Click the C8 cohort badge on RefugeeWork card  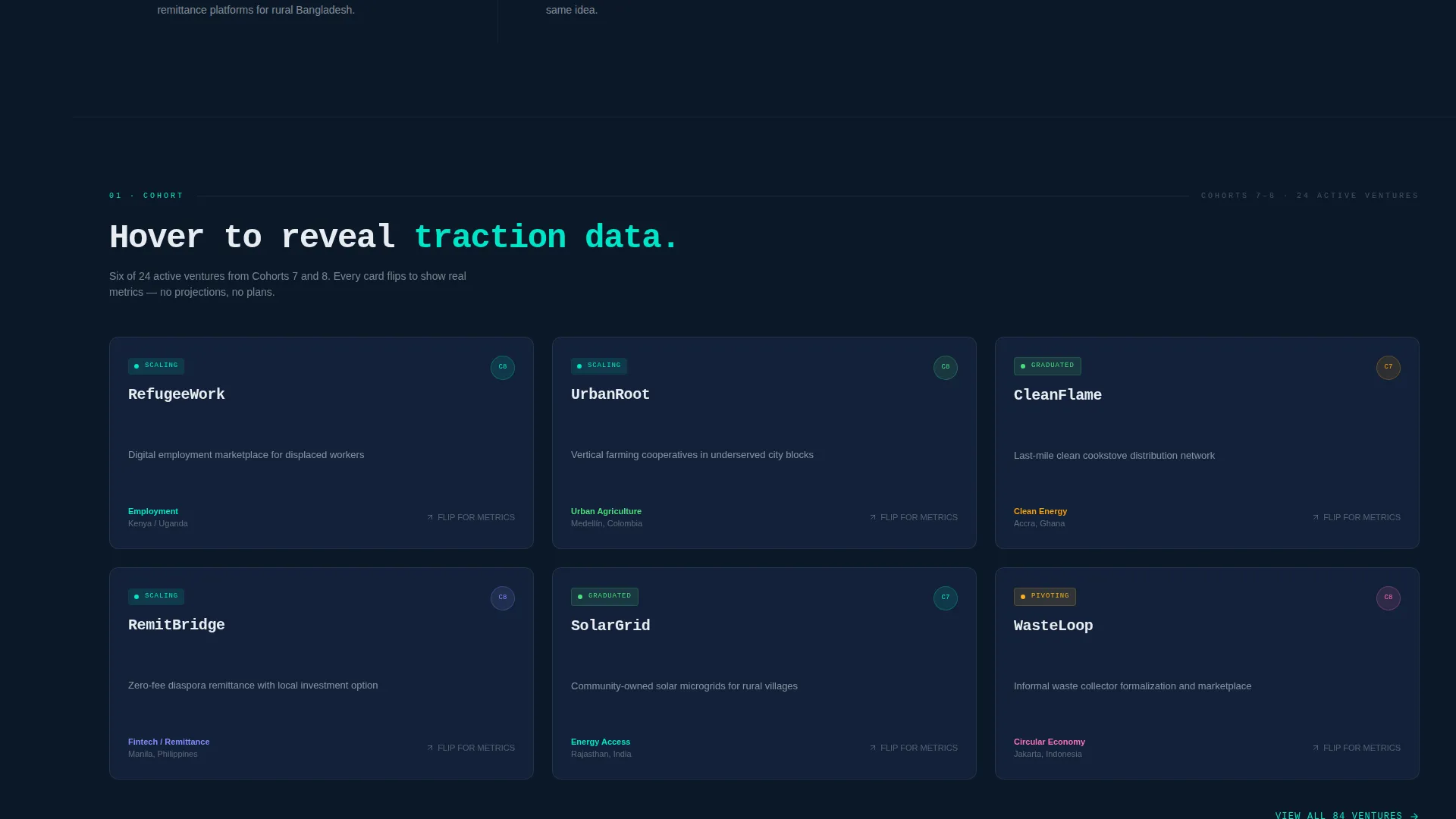click(503, 368)
